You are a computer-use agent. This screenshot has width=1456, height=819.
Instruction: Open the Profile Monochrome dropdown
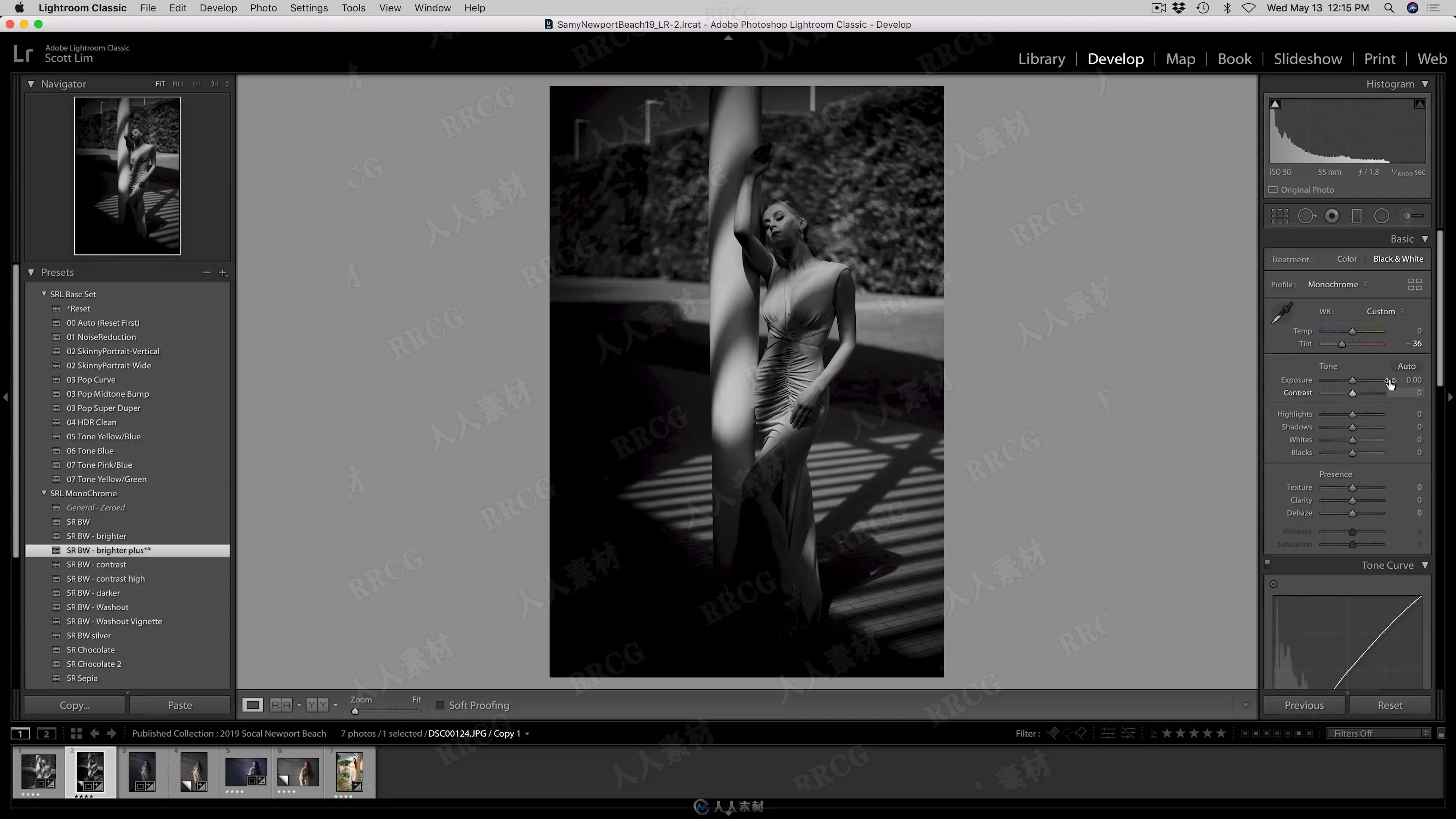[1337, 284]
